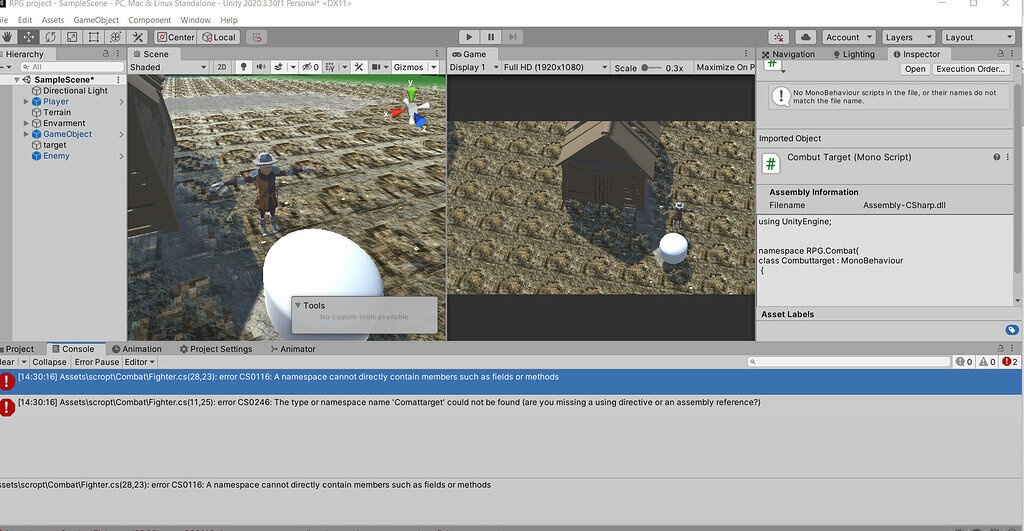
Task: Click the scene orientation gizmo
Action: [411, 111]
